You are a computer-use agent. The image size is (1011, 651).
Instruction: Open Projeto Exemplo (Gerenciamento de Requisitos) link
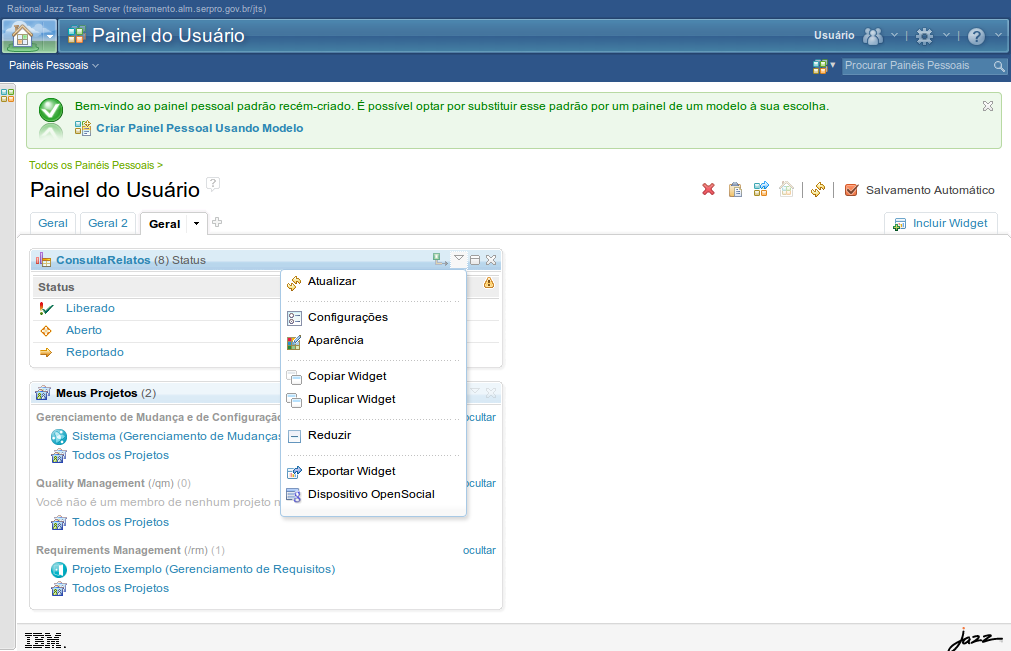click(204, 569)
